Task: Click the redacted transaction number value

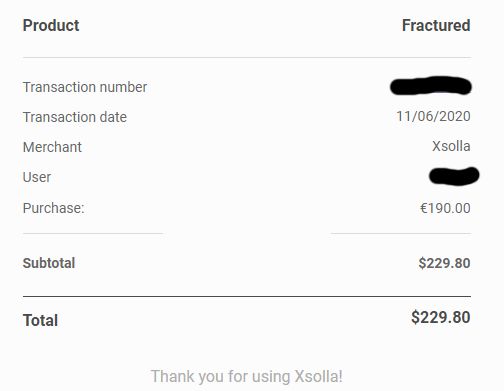Action: point(431,86)
